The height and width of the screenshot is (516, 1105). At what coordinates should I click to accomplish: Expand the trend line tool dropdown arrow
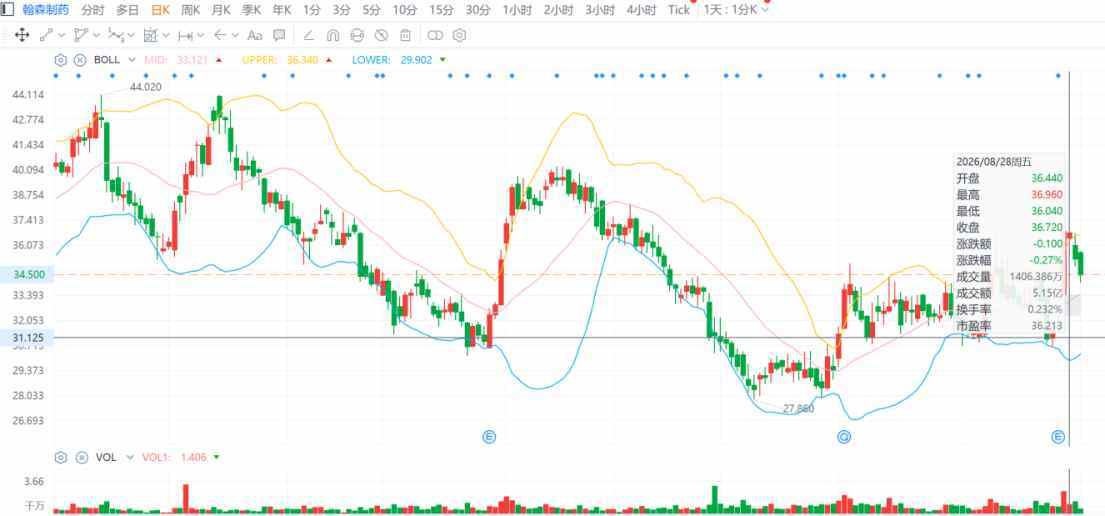(x=62, y=35)
